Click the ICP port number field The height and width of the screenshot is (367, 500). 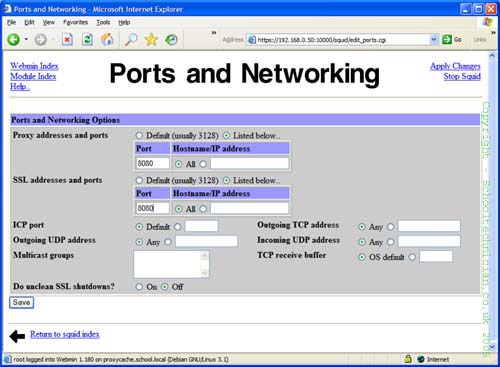click(x=201, y=226)
